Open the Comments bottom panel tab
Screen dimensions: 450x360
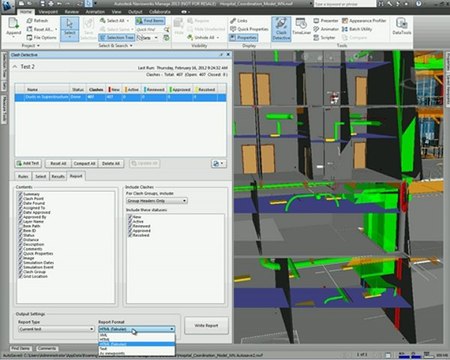click(47, 348)
